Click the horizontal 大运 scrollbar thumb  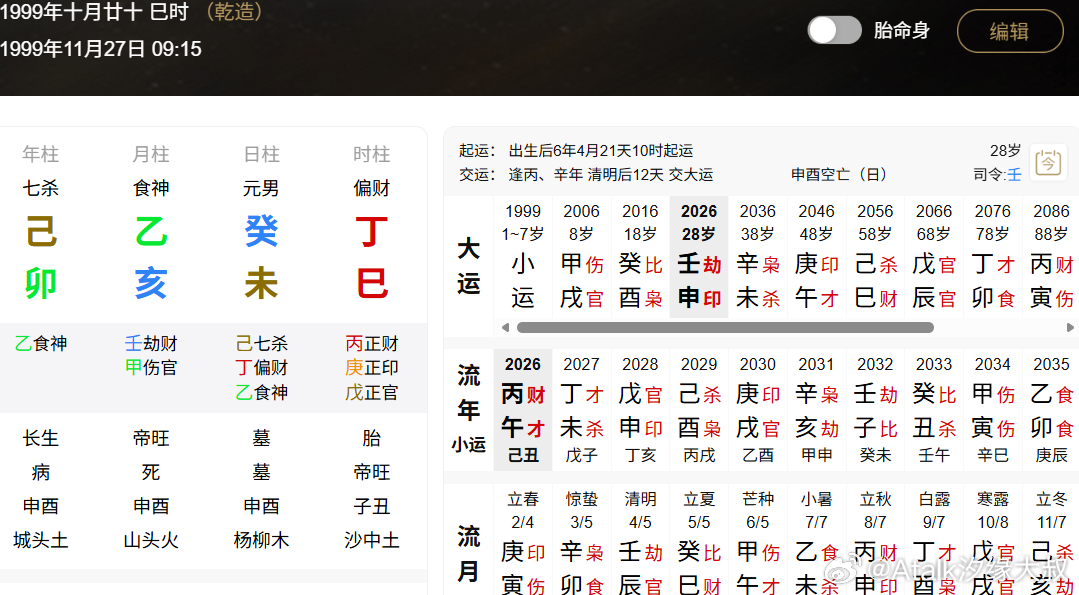[x=725, y=327]
